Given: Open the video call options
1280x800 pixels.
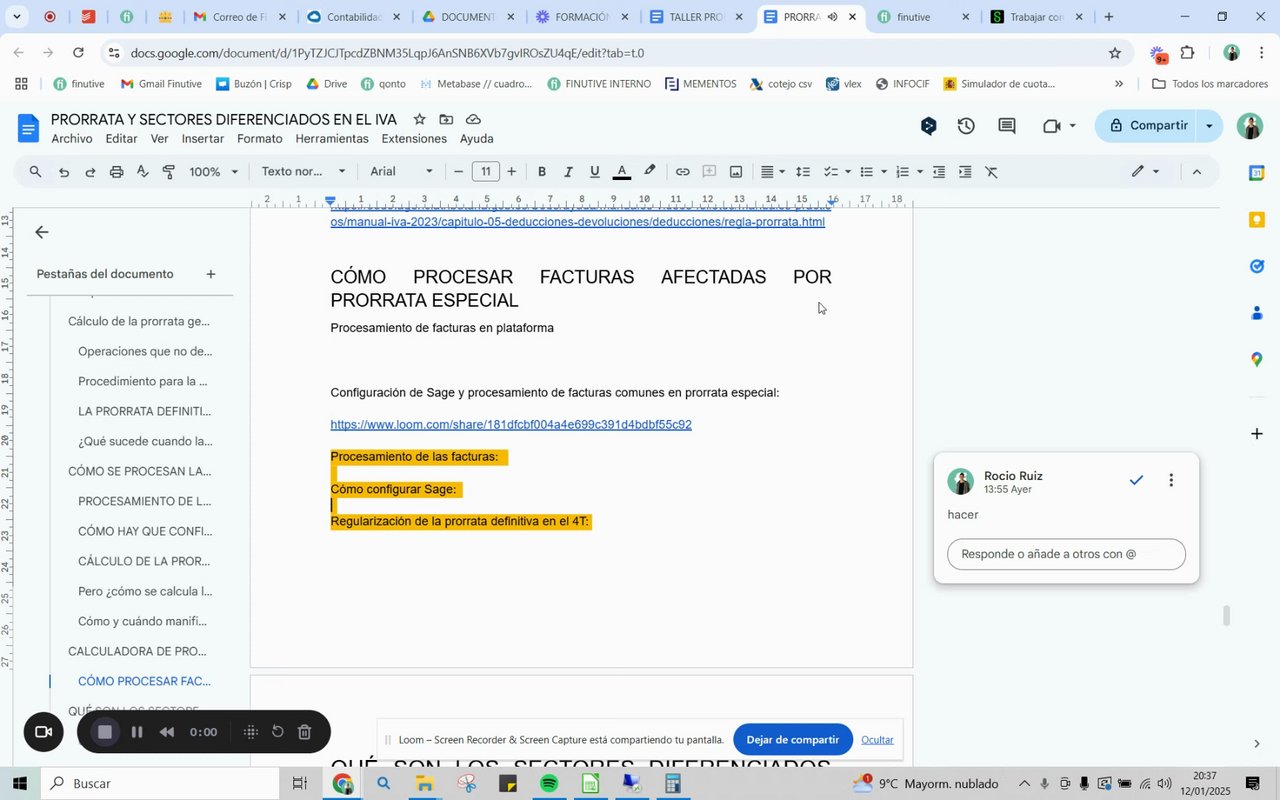Looking at the screenshot, I should [1058, 126].
